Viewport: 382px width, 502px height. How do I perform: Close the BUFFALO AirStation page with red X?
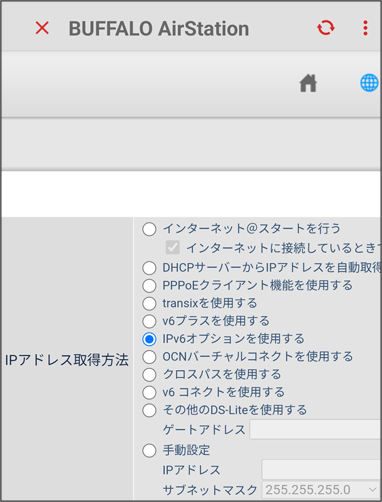42,28
